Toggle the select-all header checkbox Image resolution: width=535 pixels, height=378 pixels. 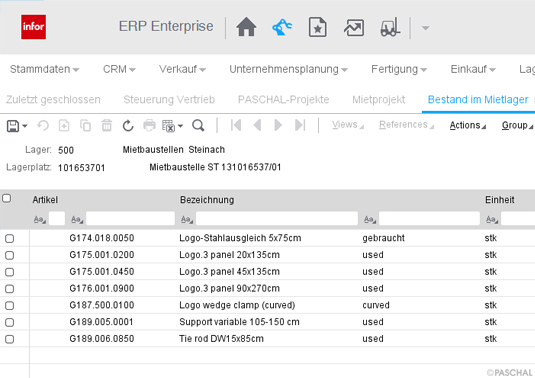6,198
